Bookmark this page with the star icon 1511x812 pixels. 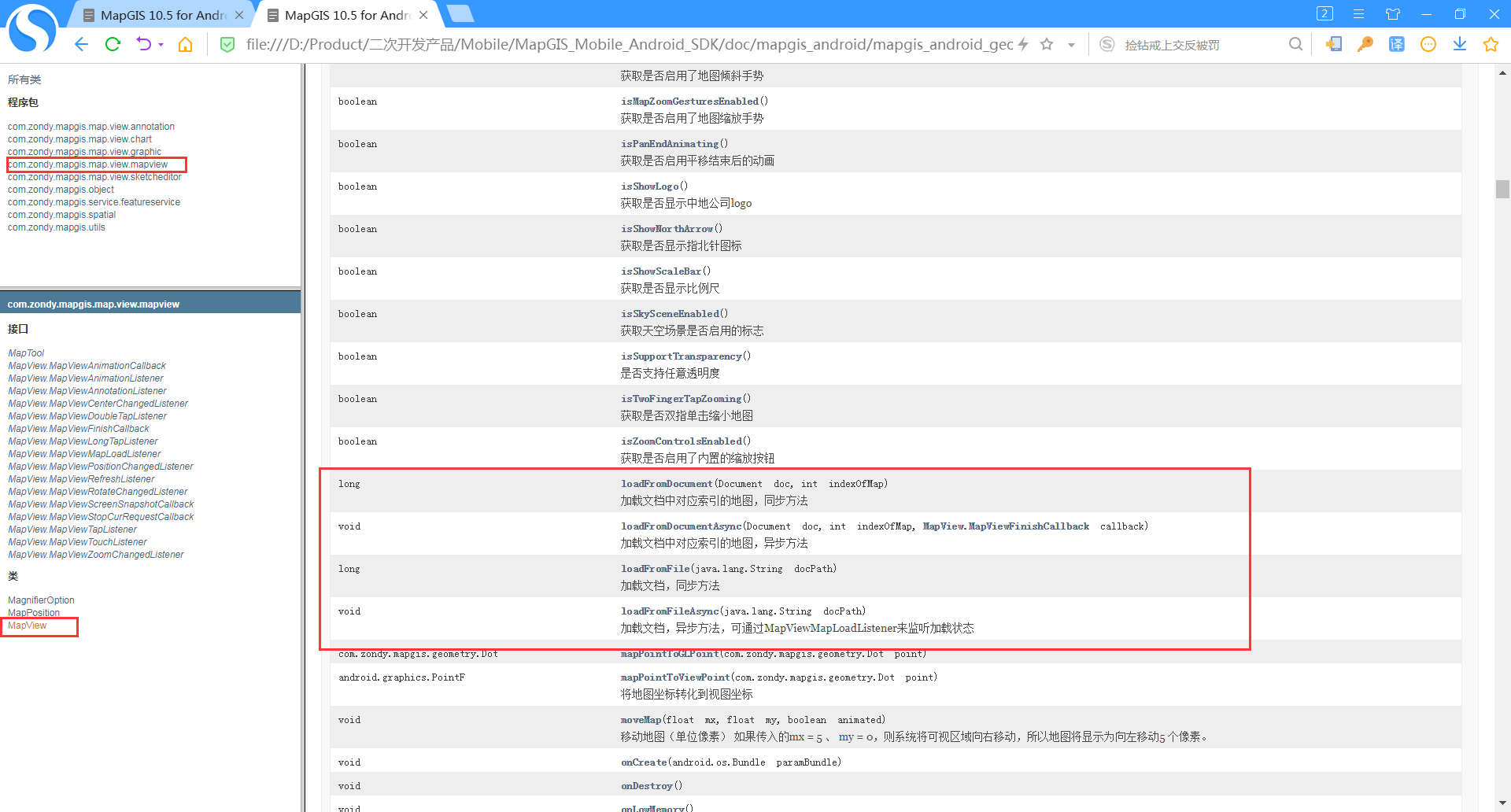[1047, 44]
